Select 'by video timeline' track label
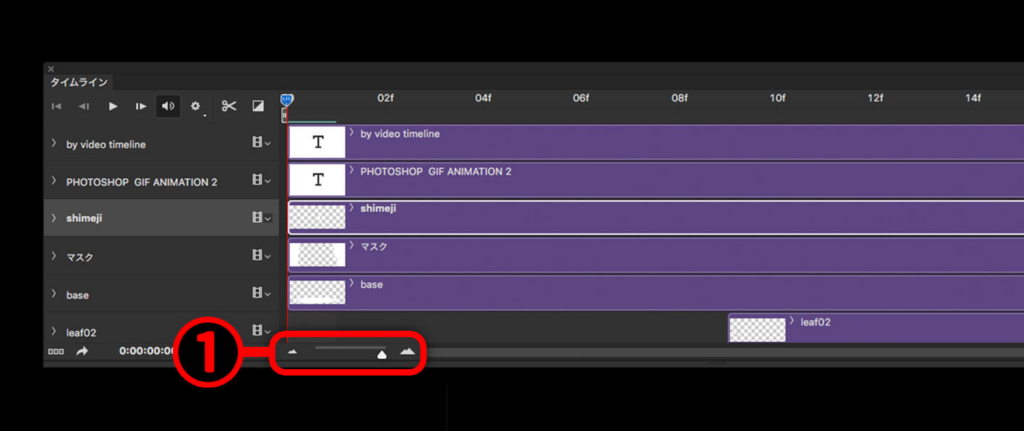Screen dimensions: 1024x431 pyautogui.click(x=106, y=144)
